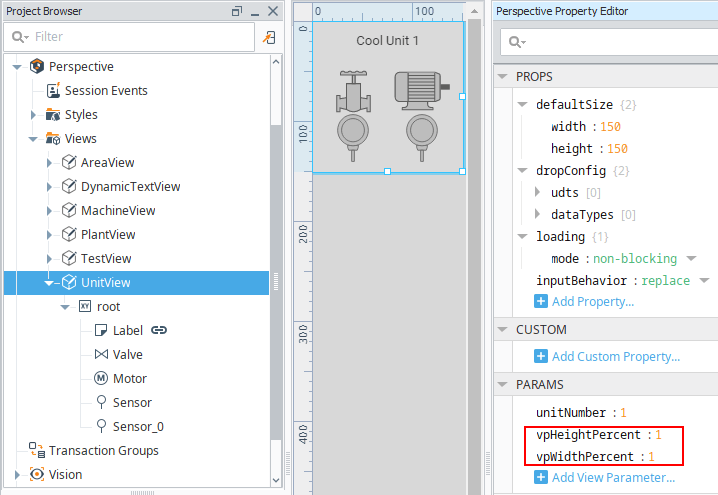Expand the AreaView node
The height and width of the screenshot is (495, 718).
(x=49, y=163)
